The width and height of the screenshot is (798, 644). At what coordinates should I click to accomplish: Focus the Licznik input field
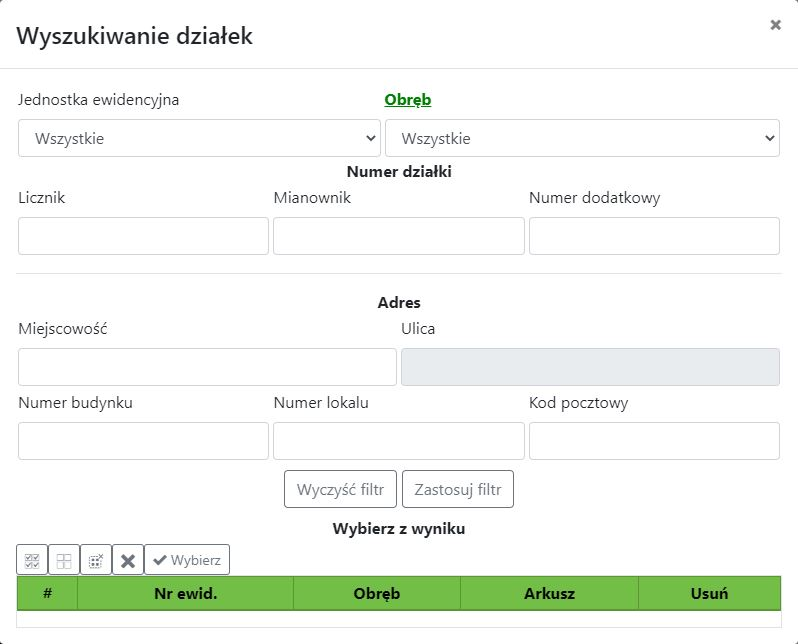[143, 236]
